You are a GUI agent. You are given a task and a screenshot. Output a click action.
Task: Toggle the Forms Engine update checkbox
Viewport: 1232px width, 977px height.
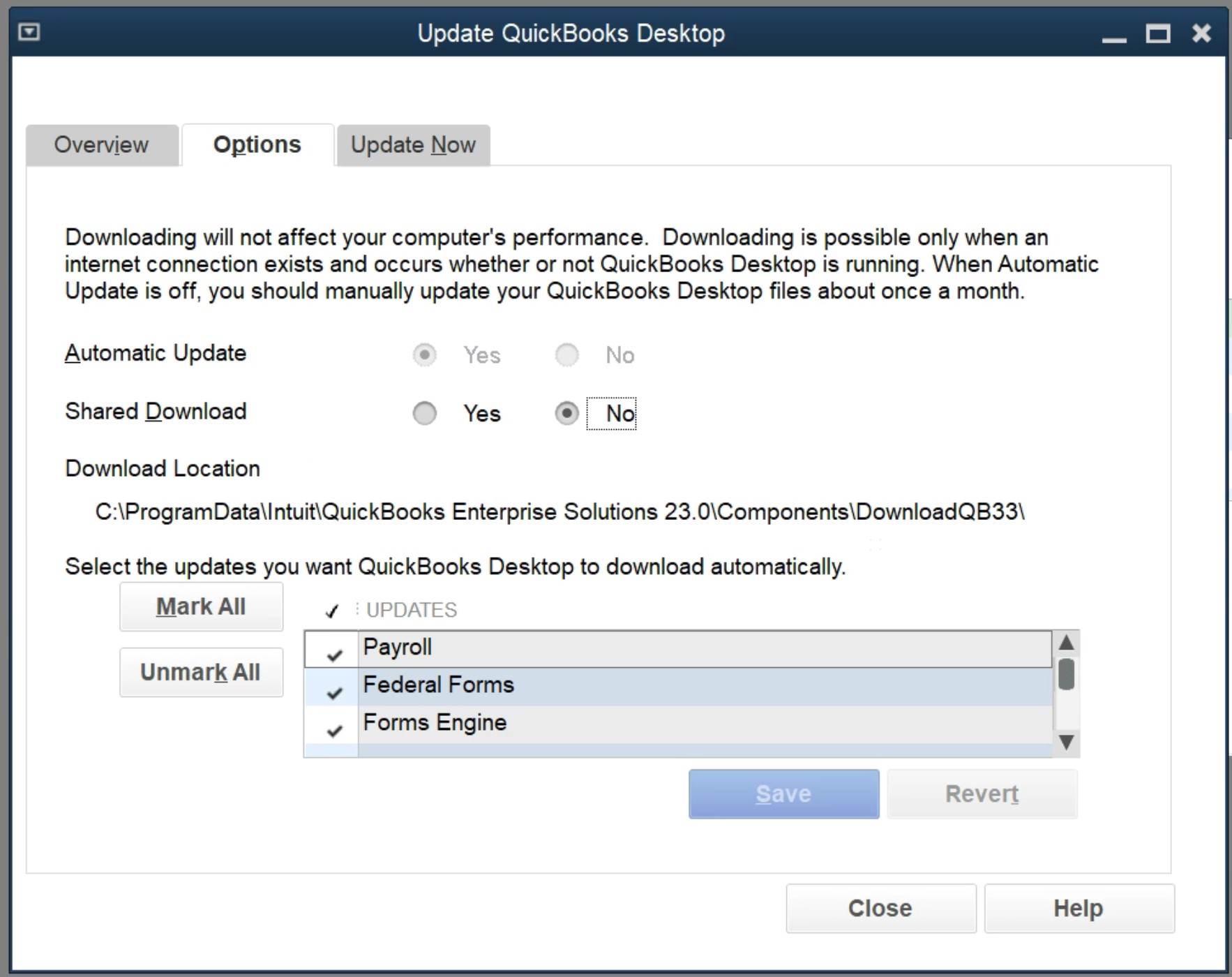click(x=333, y=729)
